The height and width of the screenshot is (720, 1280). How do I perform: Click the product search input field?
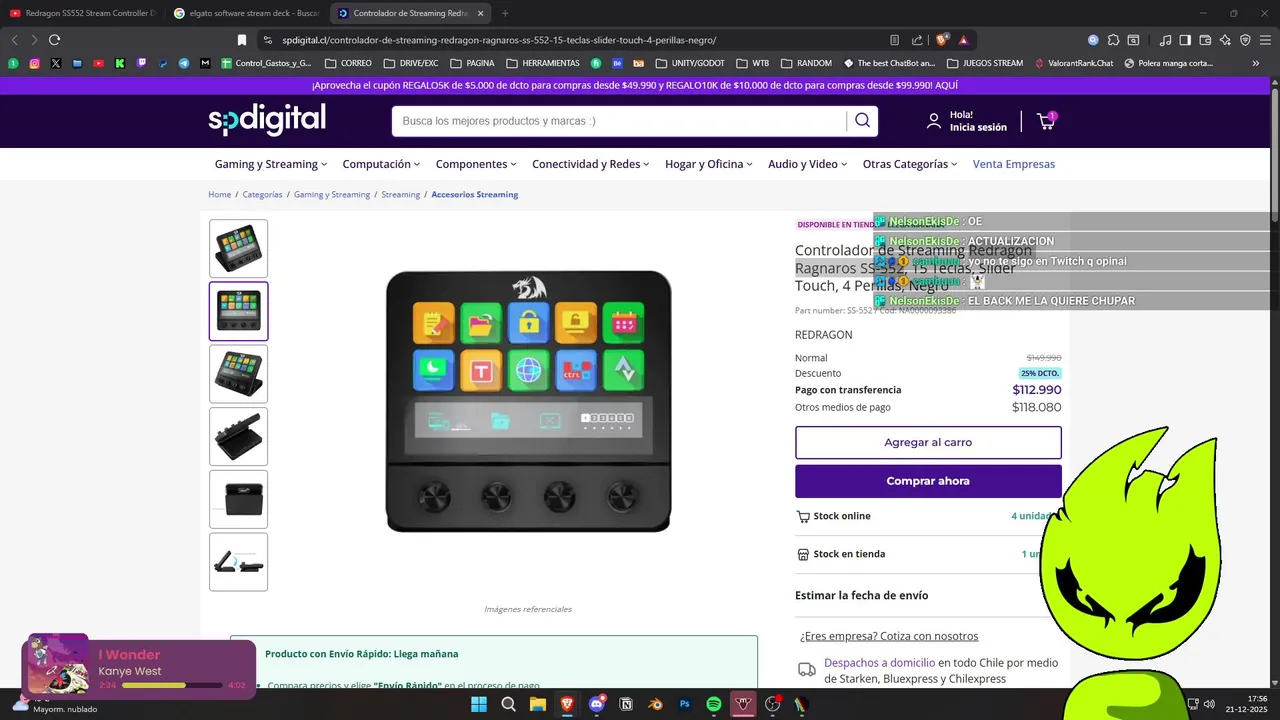click(620, 121)
